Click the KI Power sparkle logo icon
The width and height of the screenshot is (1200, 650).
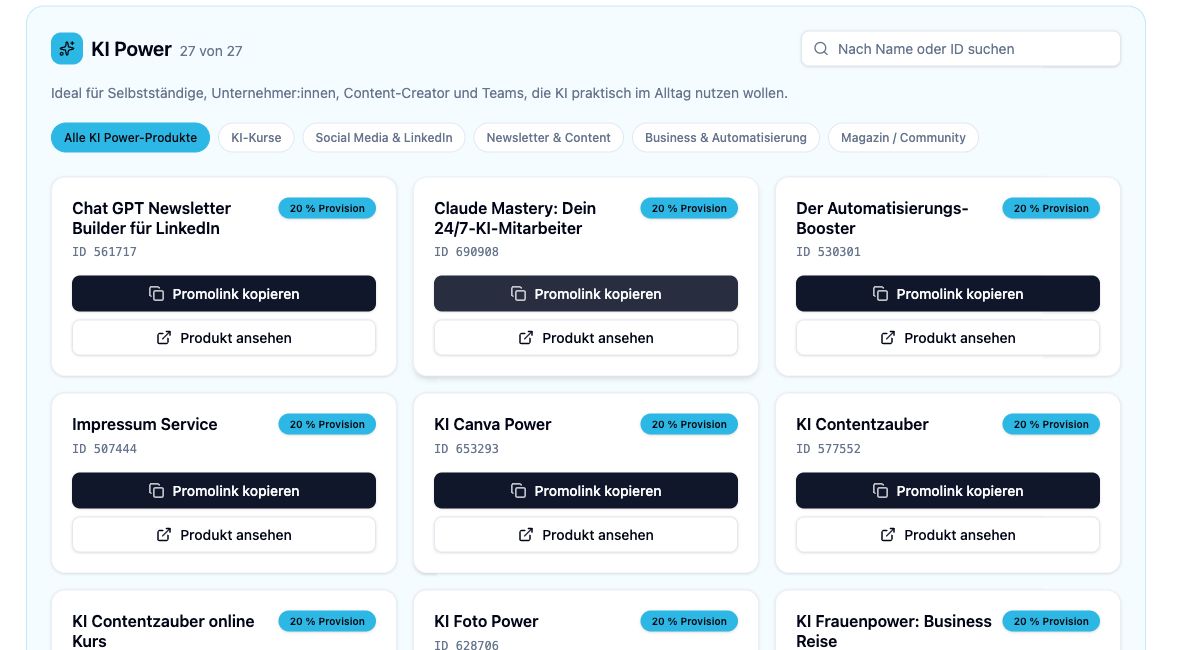[x=67, y=48]
